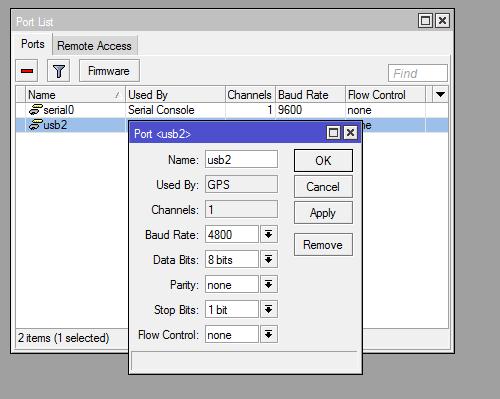The width and height of the screenshot is (500, 399).
Task: Click the Firmware button
Action: pos(109,71)
